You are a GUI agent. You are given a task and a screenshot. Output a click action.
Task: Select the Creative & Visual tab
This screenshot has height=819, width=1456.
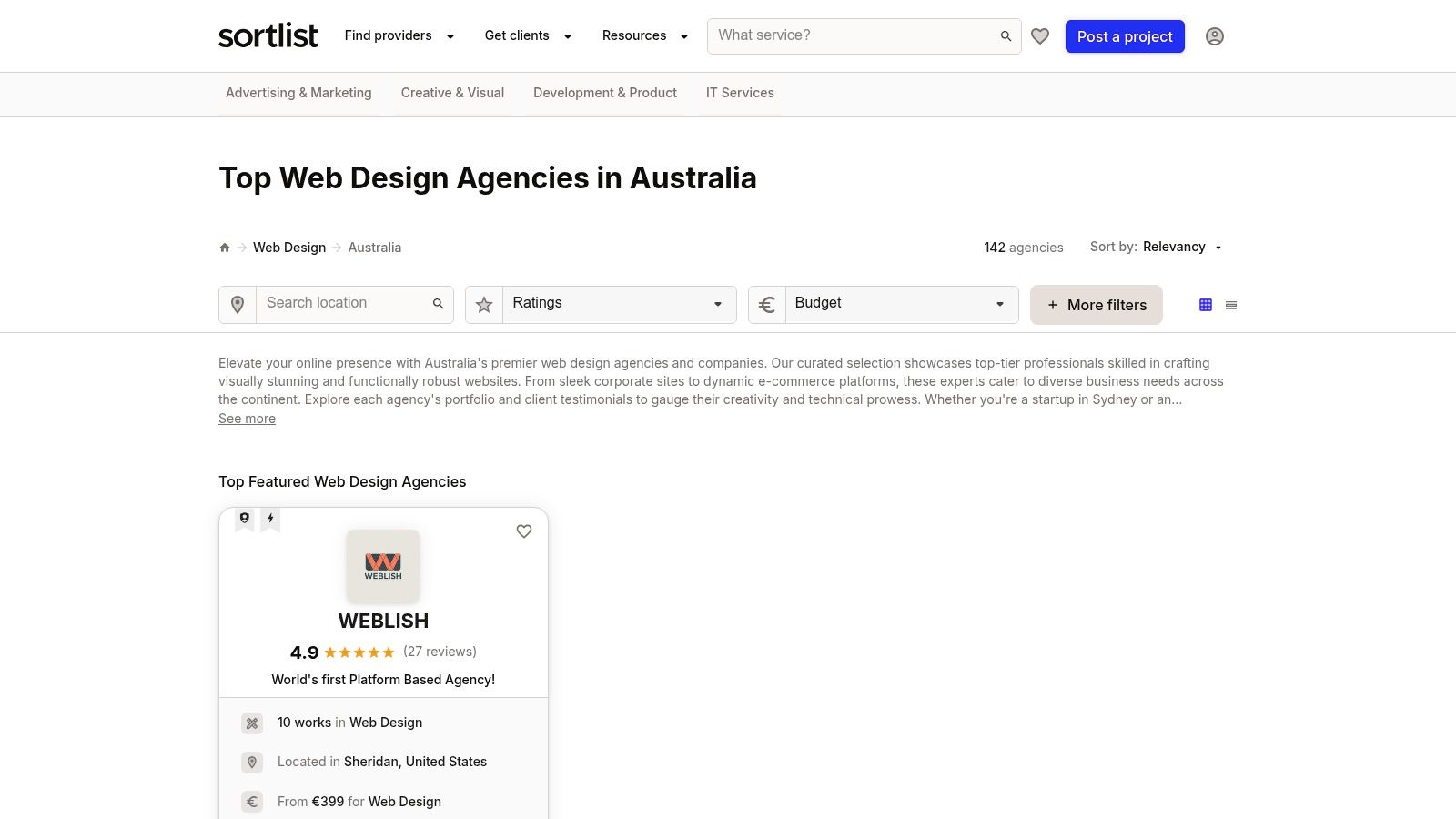click(452, 93)
